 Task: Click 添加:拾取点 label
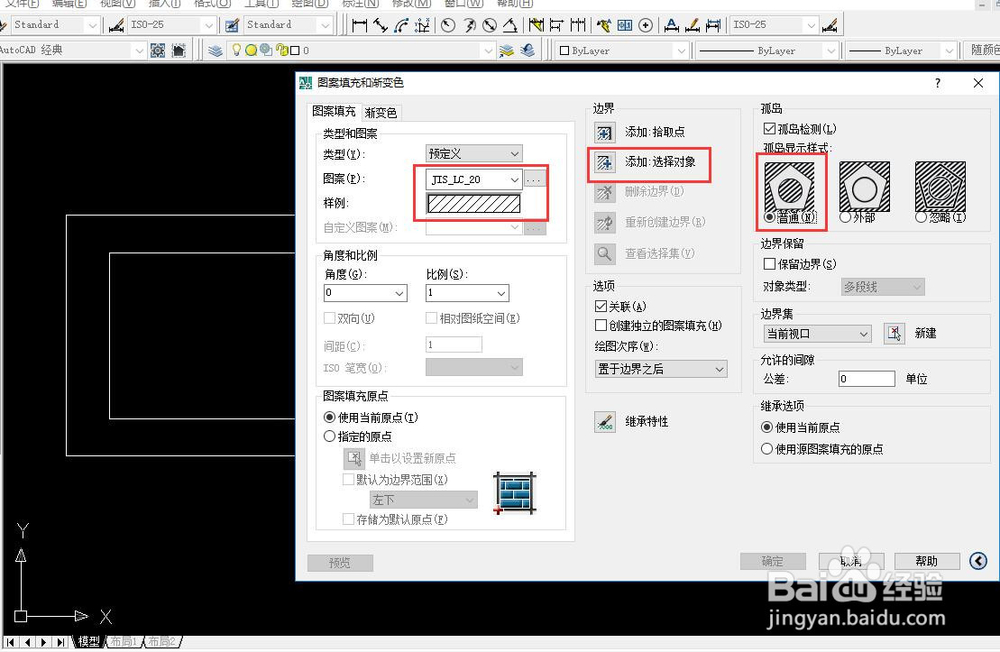pos(655,132)
